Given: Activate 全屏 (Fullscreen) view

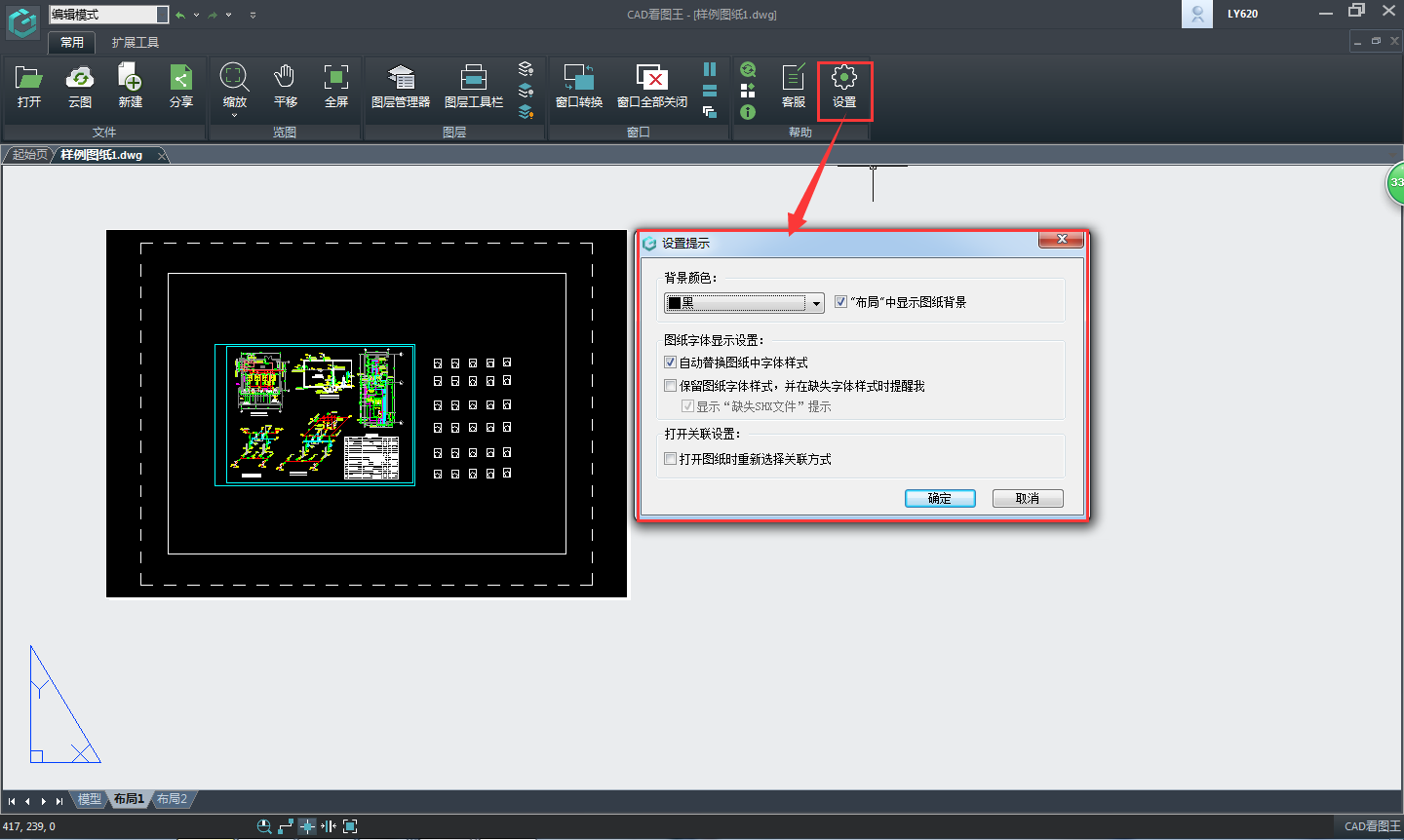Looking at the screenshot, I should (335, 86).
